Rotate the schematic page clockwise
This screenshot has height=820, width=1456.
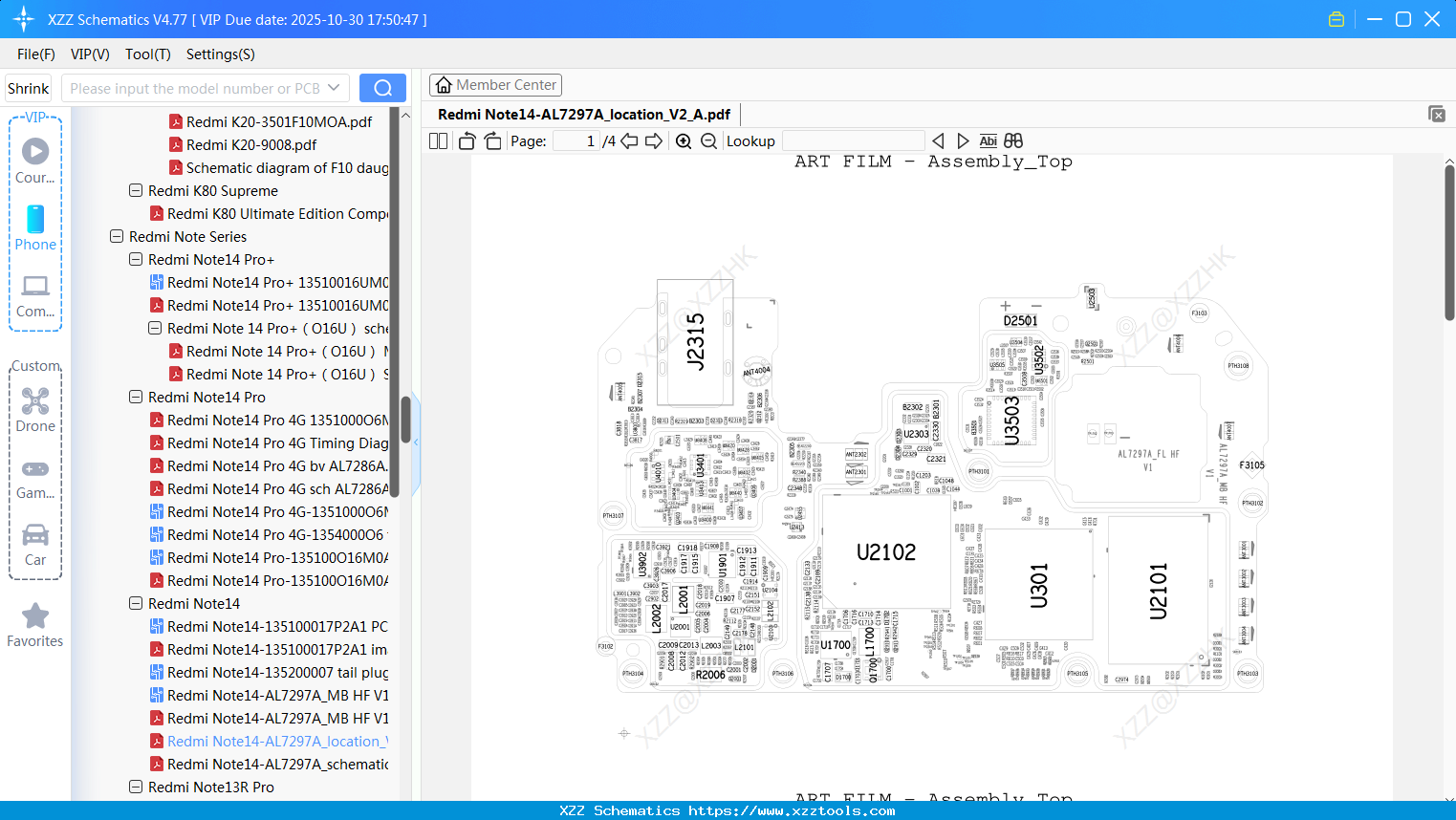tap(491, 140)
